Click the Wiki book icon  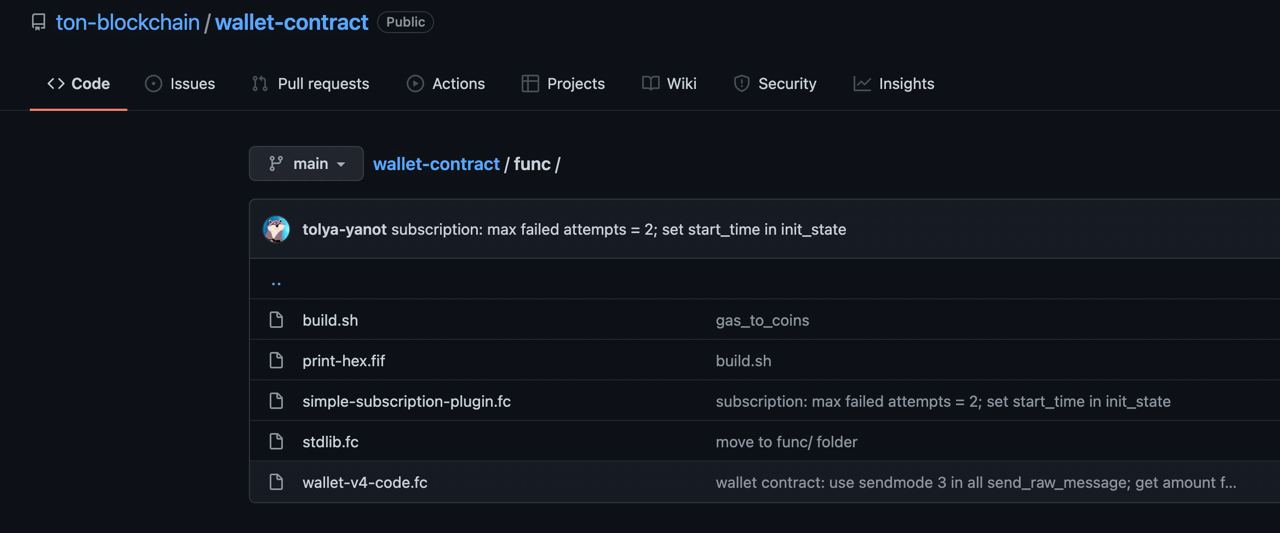click(651, 84)
